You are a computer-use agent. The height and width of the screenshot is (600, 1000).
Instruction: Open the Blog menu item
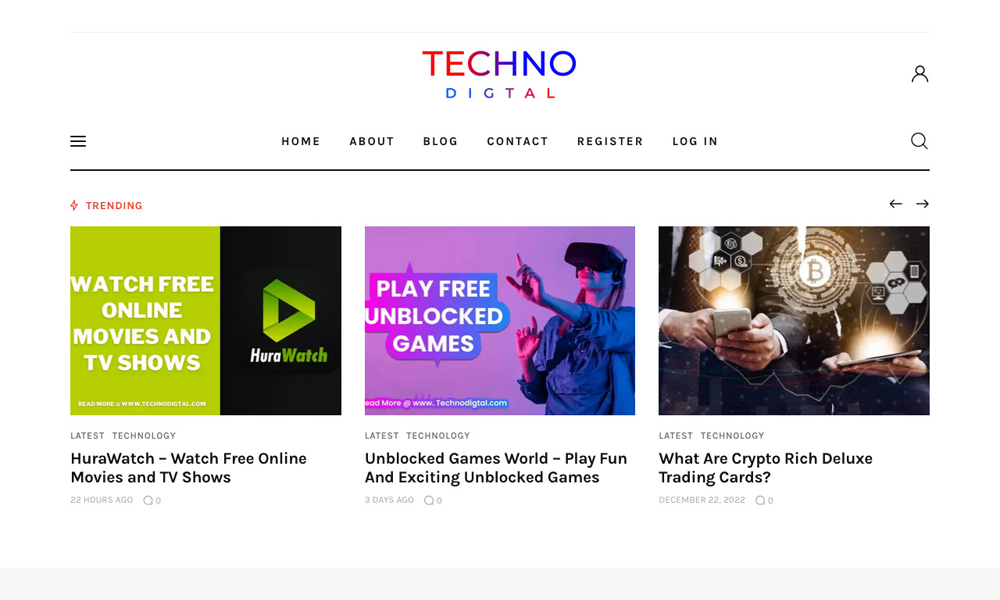click(440, 142)
